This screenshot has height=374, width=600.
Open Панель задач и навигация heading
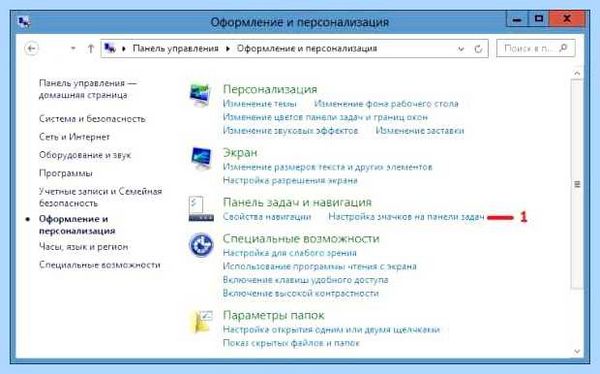click(297, 202)
